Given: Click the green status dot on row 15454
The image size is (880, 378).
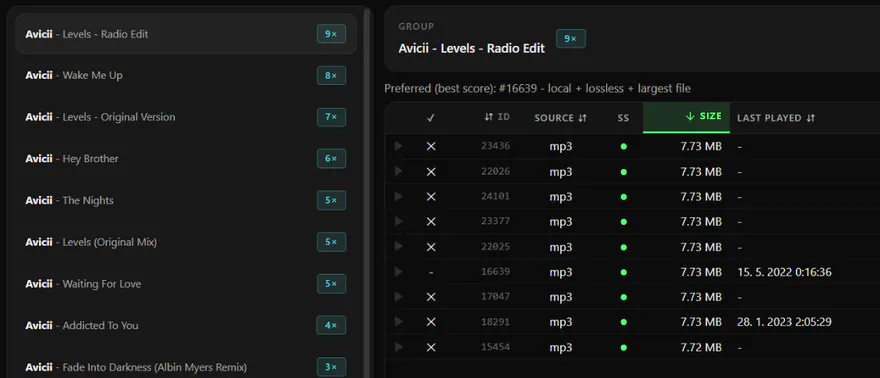Looking at the screenshot, I should click(624, 347).
